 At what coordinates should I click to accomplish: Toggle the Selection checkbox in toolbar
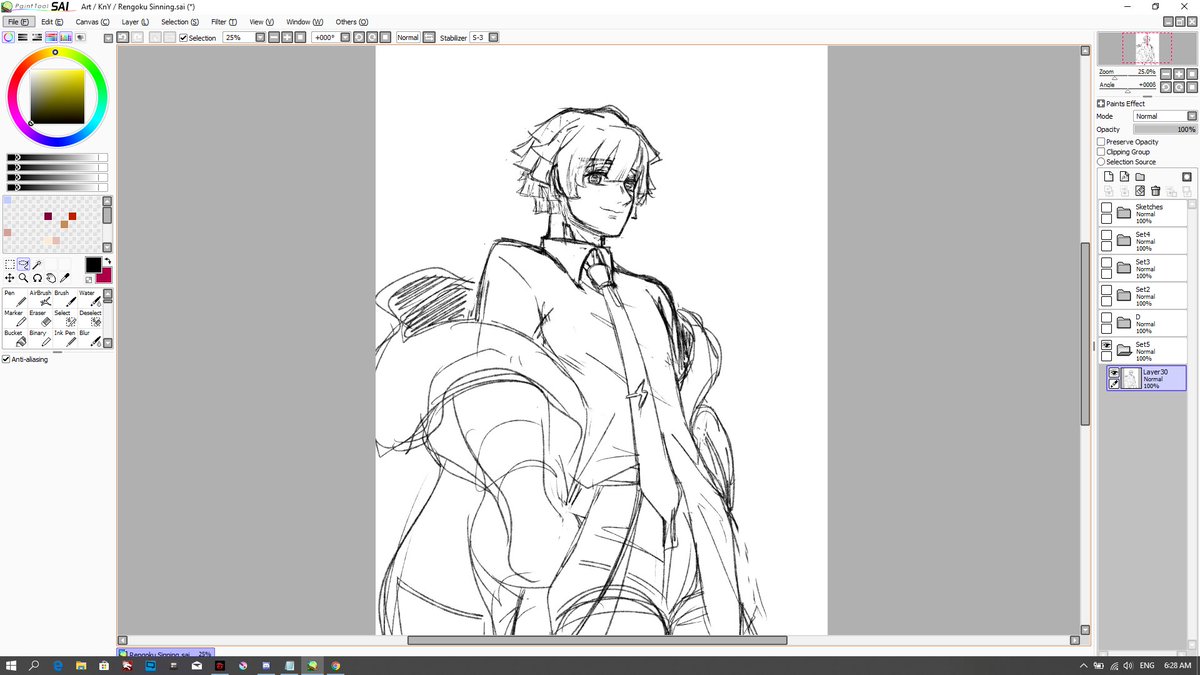[x=183, y=38]
